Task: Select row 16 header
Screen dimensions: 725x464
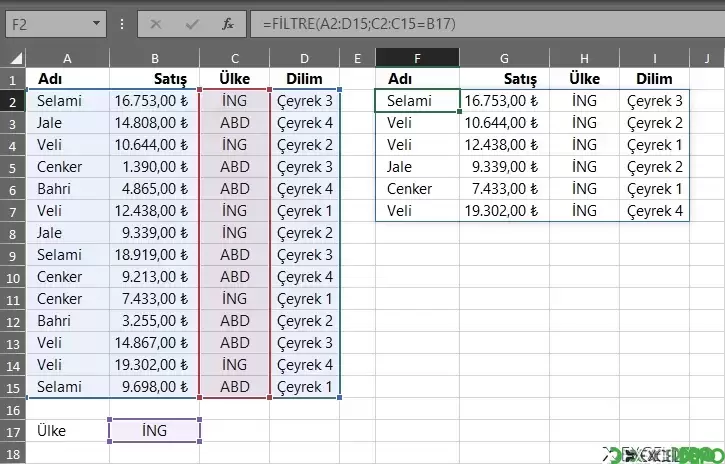Action: pos(13,409)
